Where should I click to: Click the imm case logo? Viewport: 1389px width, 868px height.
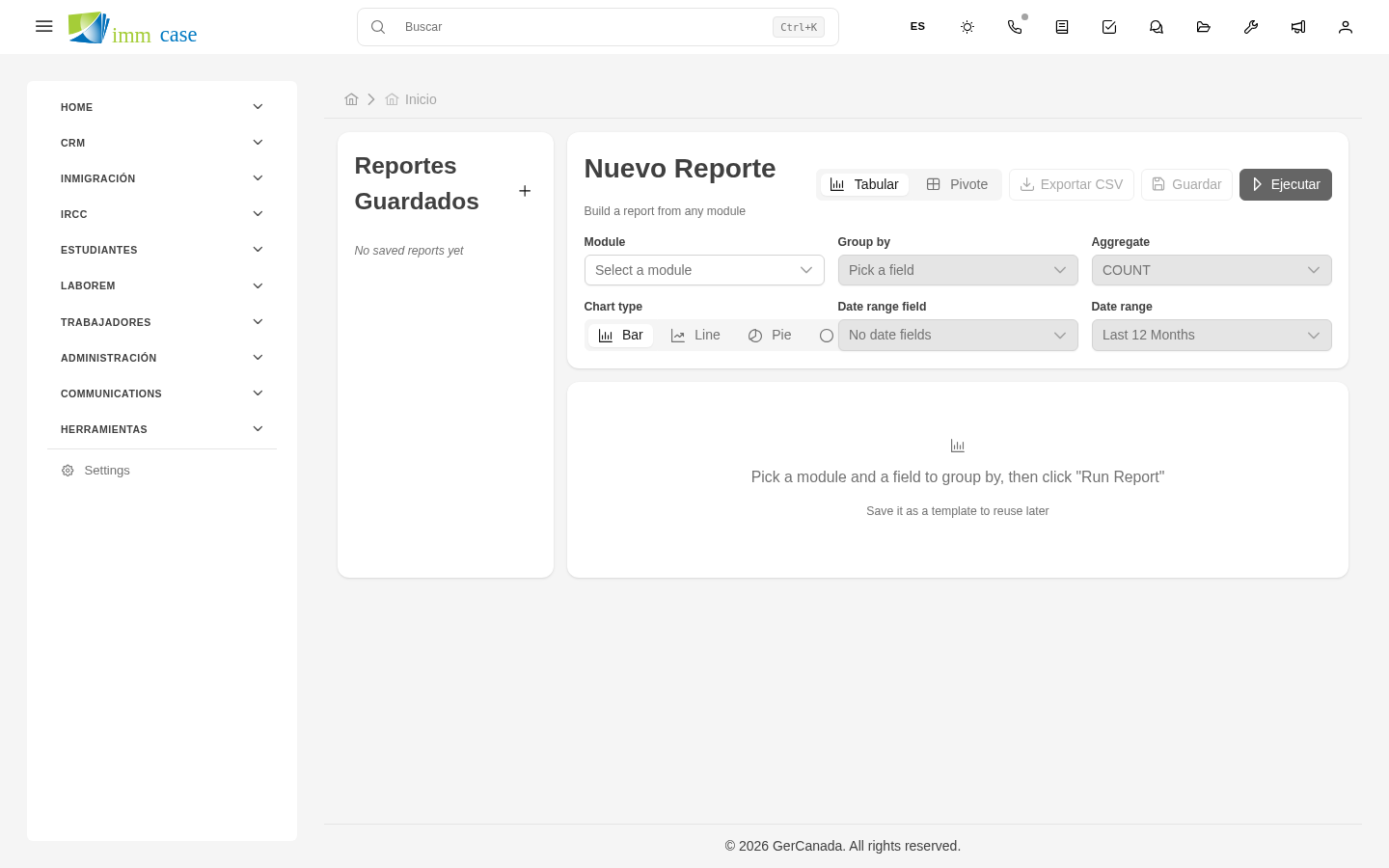click(132, 28)
